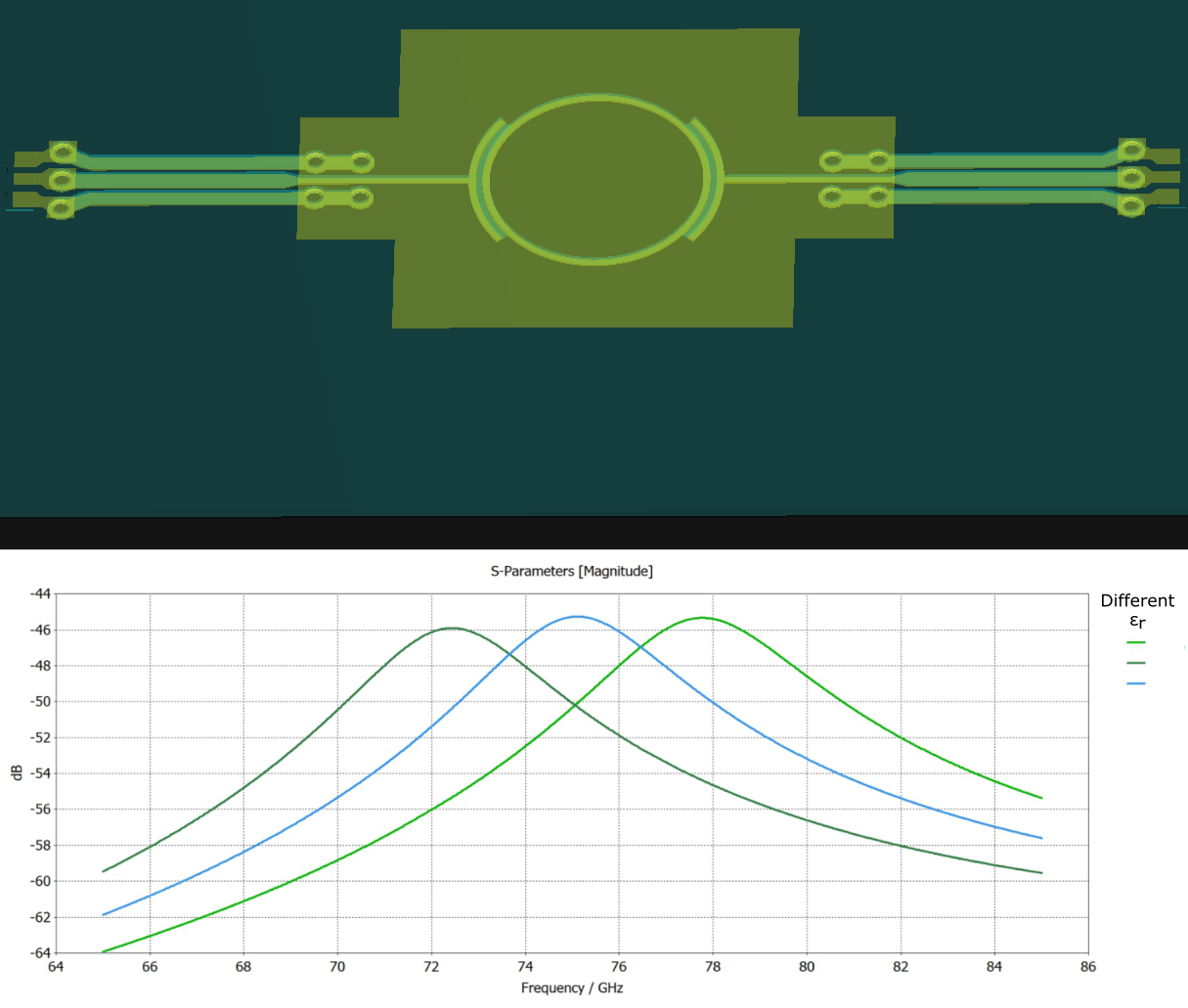Click the 64 tick on the frequency axis

pyautogui.click(x=56, y=967)
